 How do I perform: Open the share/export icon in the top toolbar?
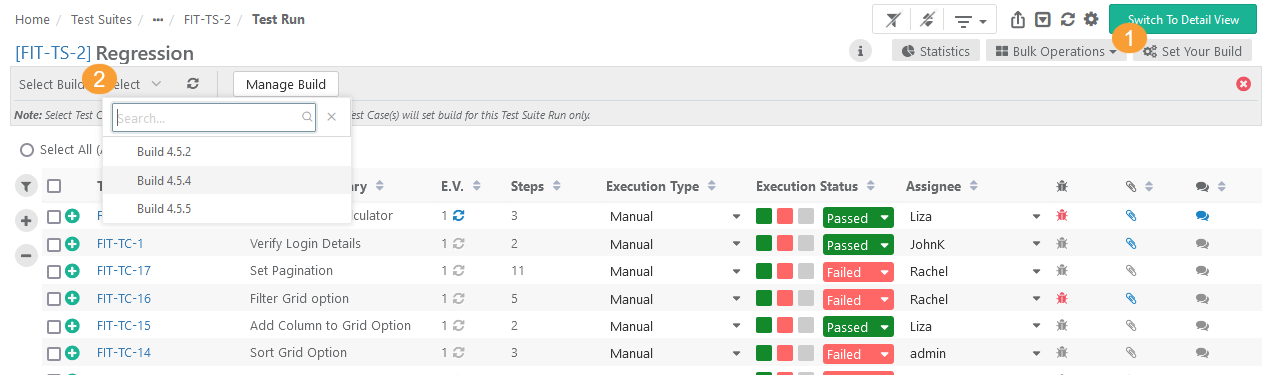click(1018, 20)
